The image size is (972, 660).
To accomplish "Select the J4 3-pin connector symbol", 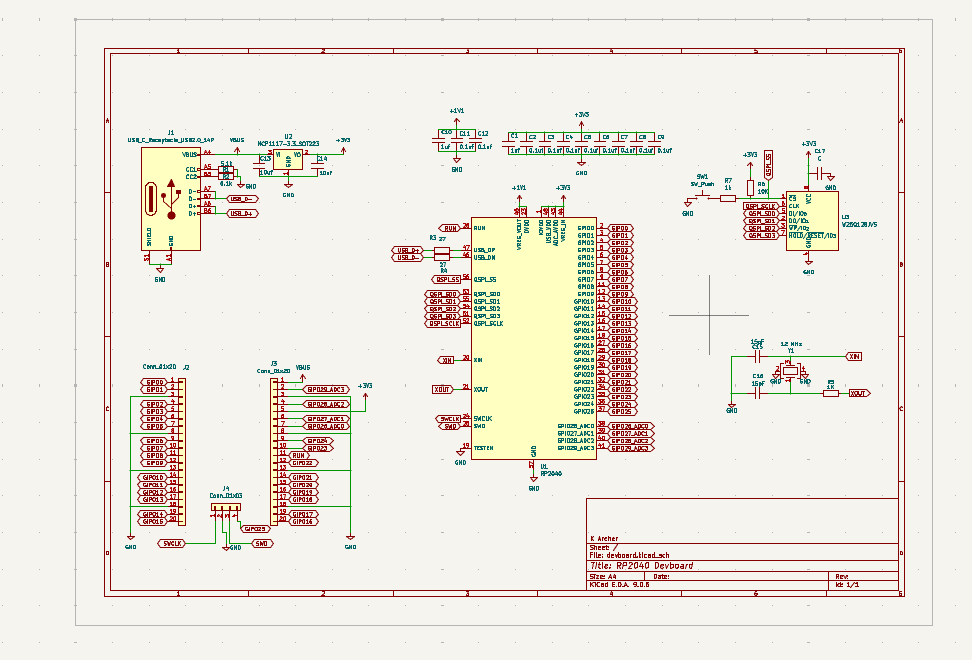I will [225, 509].
